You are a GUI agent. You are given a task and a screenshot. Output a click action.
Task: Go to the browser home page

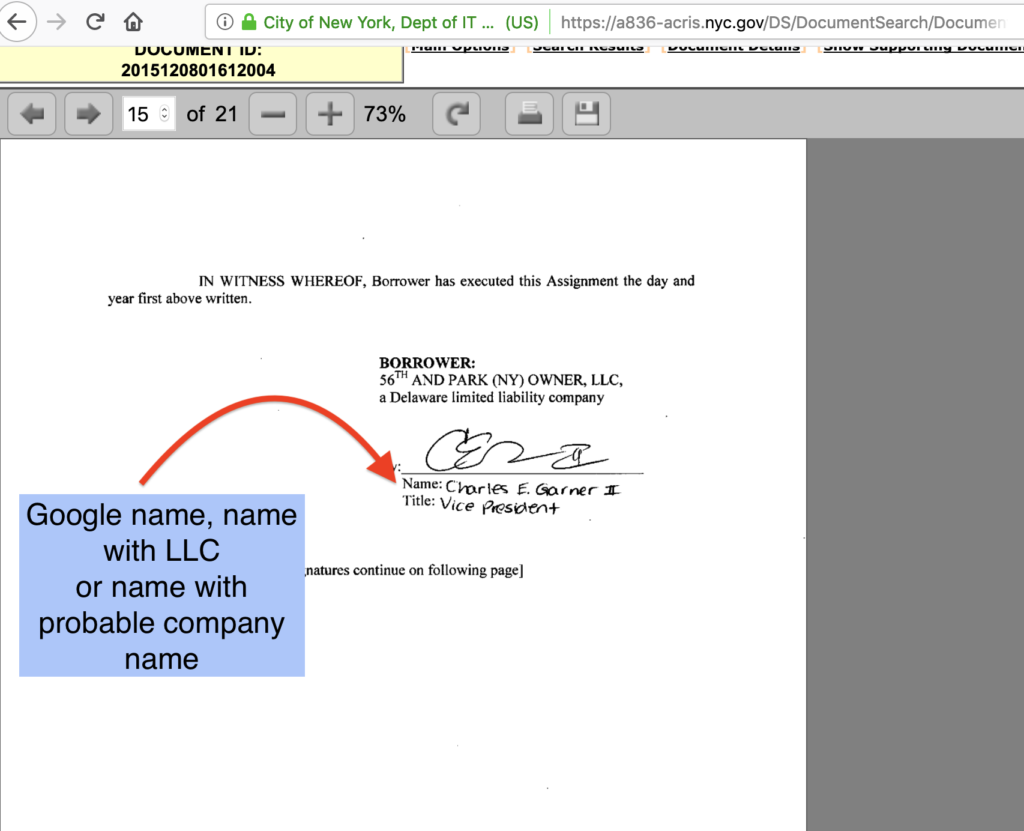[133, 21]
